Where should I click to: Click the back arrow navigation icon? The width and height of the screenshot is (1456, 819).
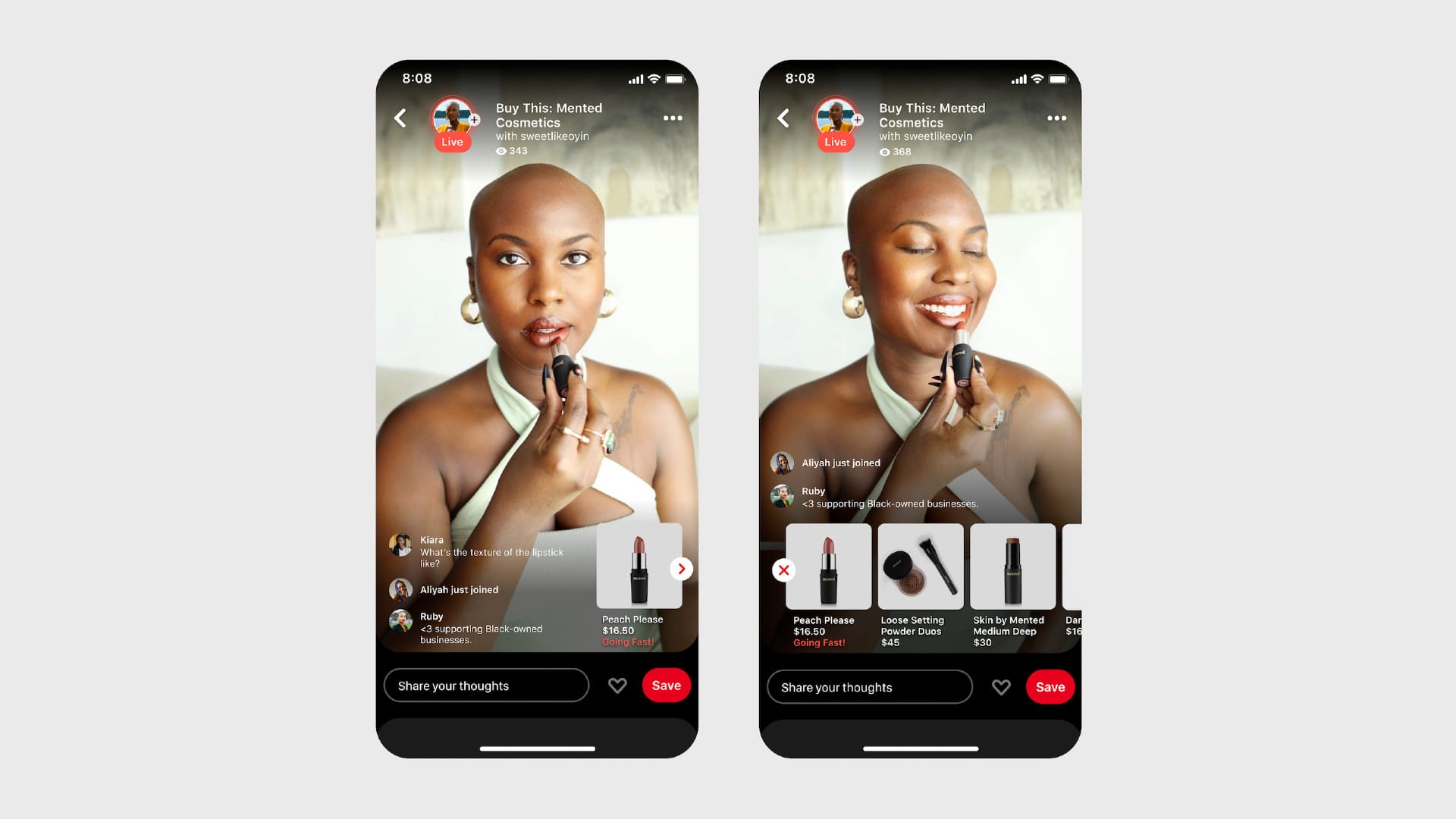(400, 118)
